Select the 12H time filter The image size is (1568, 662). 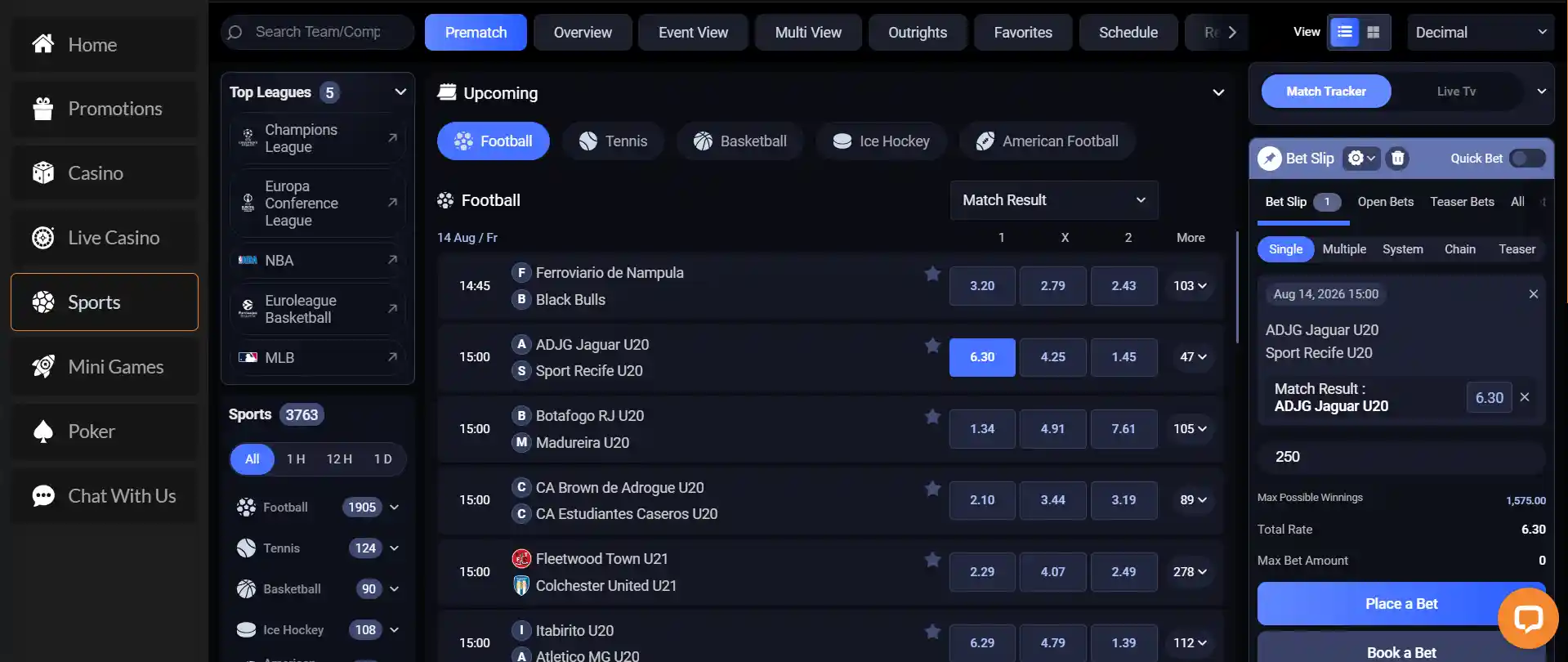[339, 459]
